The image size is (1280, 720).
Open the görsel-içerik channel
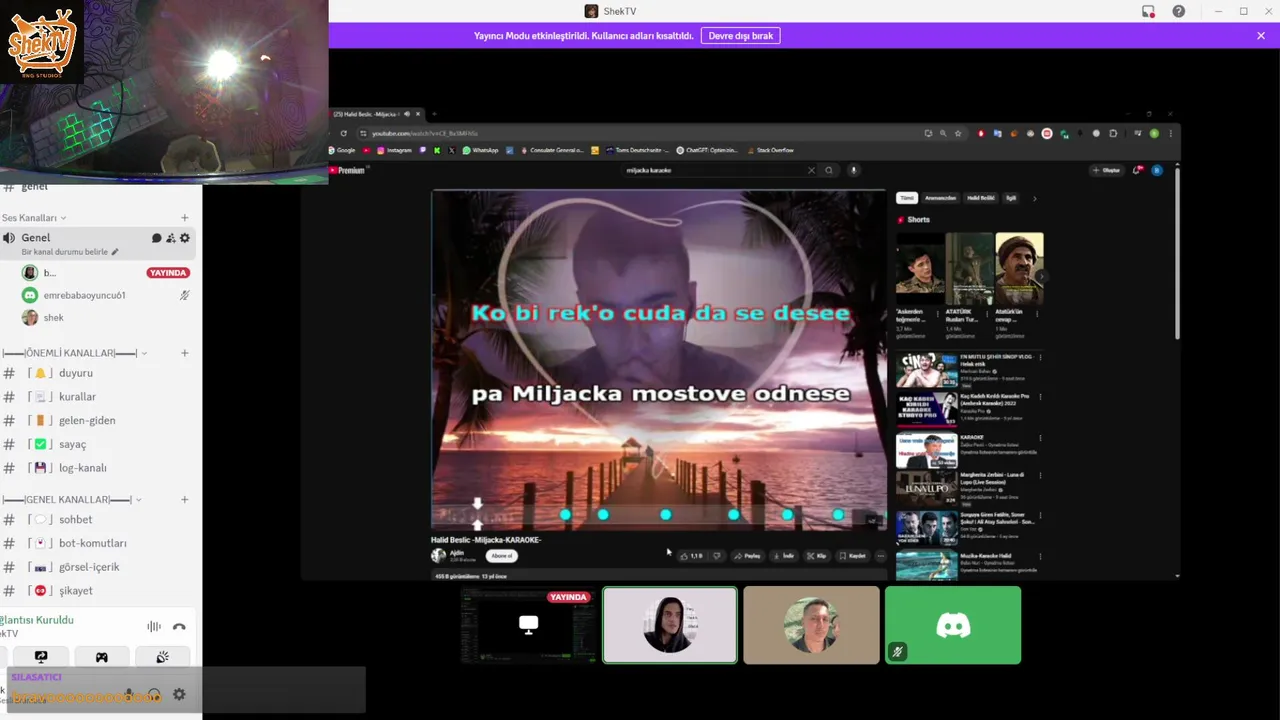97,567
